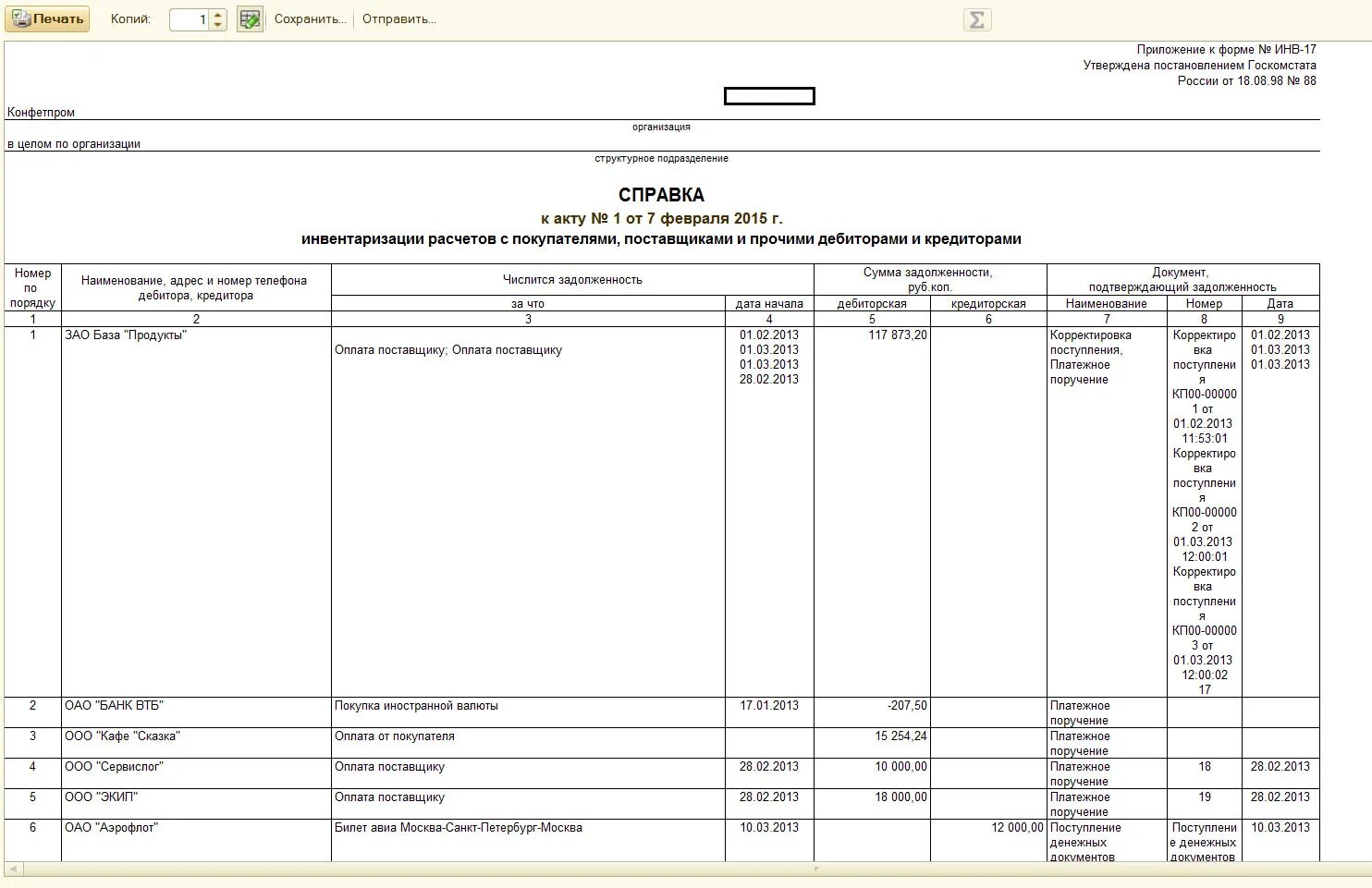Viewport: 1372px width, 888px height.
Task: Click the horizontal scrollbar at bottom
Action: click(x=686, y=870)
